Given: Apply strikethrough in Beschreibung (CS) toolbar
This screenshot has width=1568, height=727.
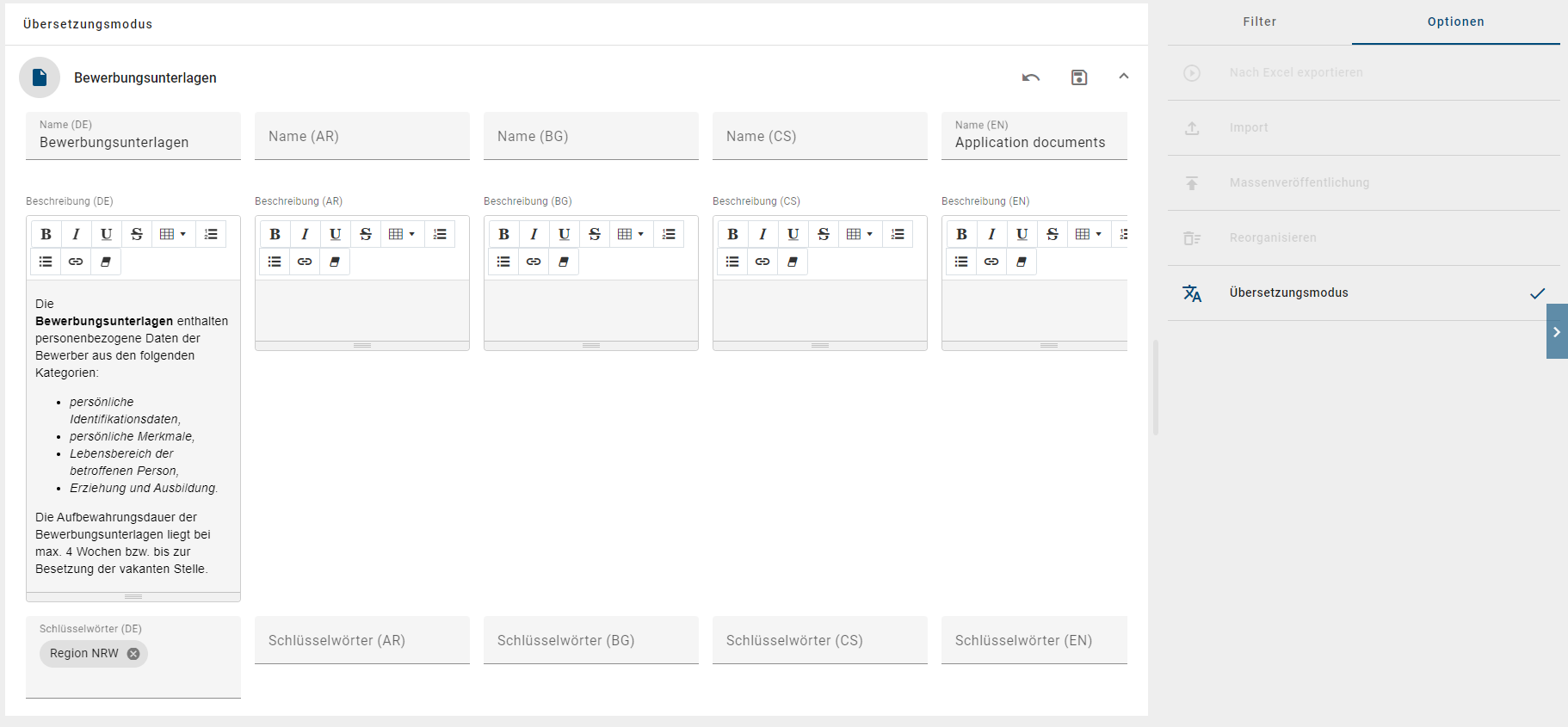Looking at the screenshot, I should click(823, 234).
